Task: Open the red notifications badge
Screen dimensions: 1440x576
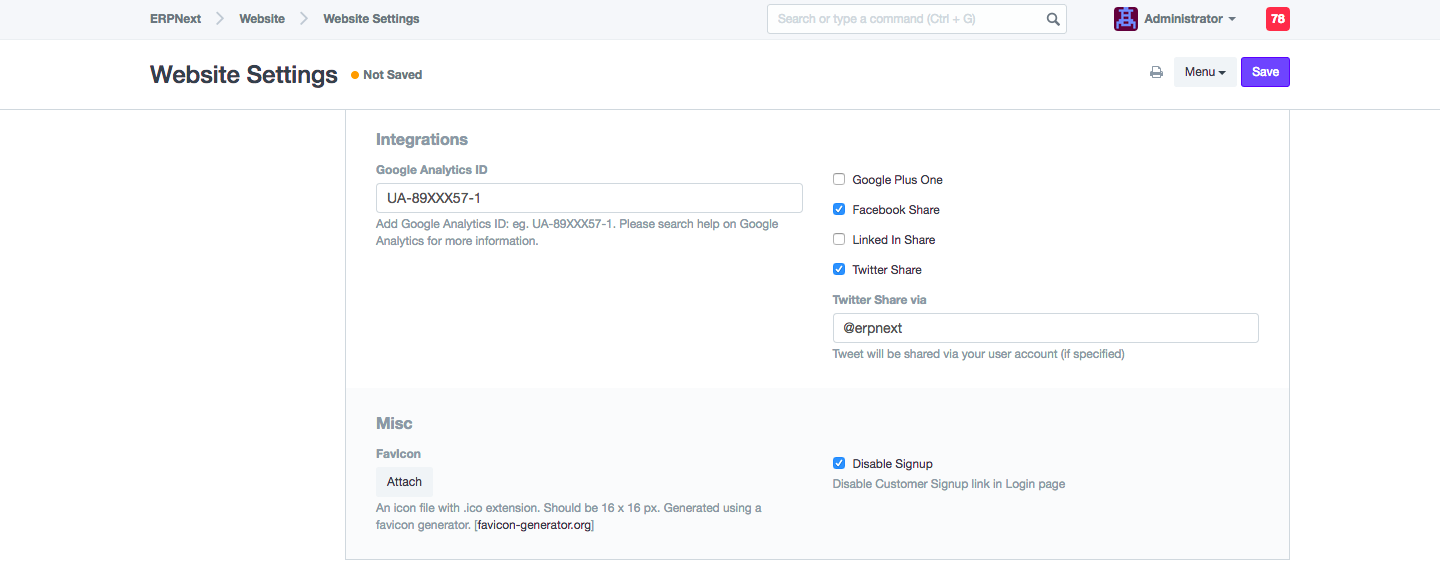Action: coord(1277,19)
